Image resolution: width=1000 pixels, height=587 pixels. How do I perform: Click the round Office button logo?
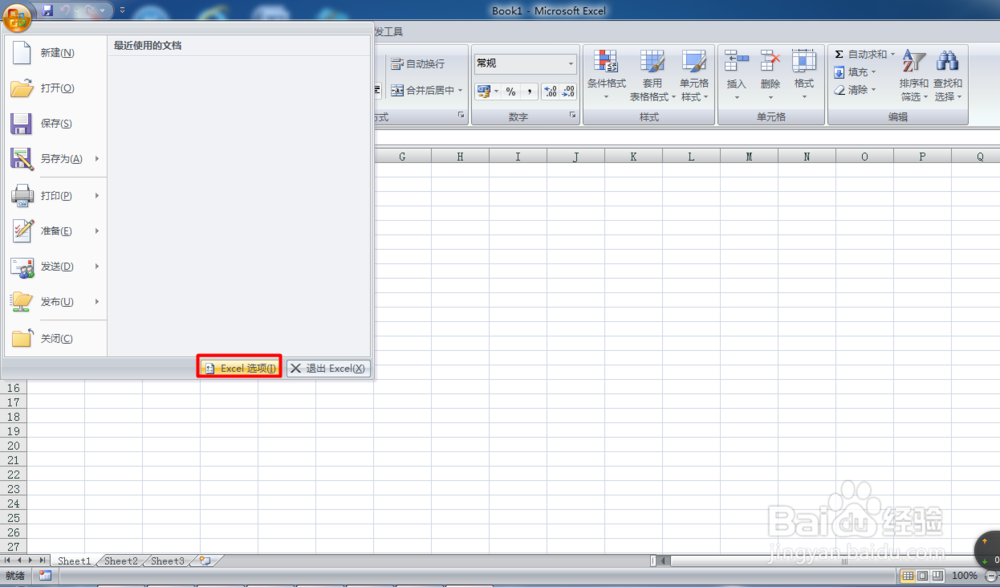[x=17, y=17]
